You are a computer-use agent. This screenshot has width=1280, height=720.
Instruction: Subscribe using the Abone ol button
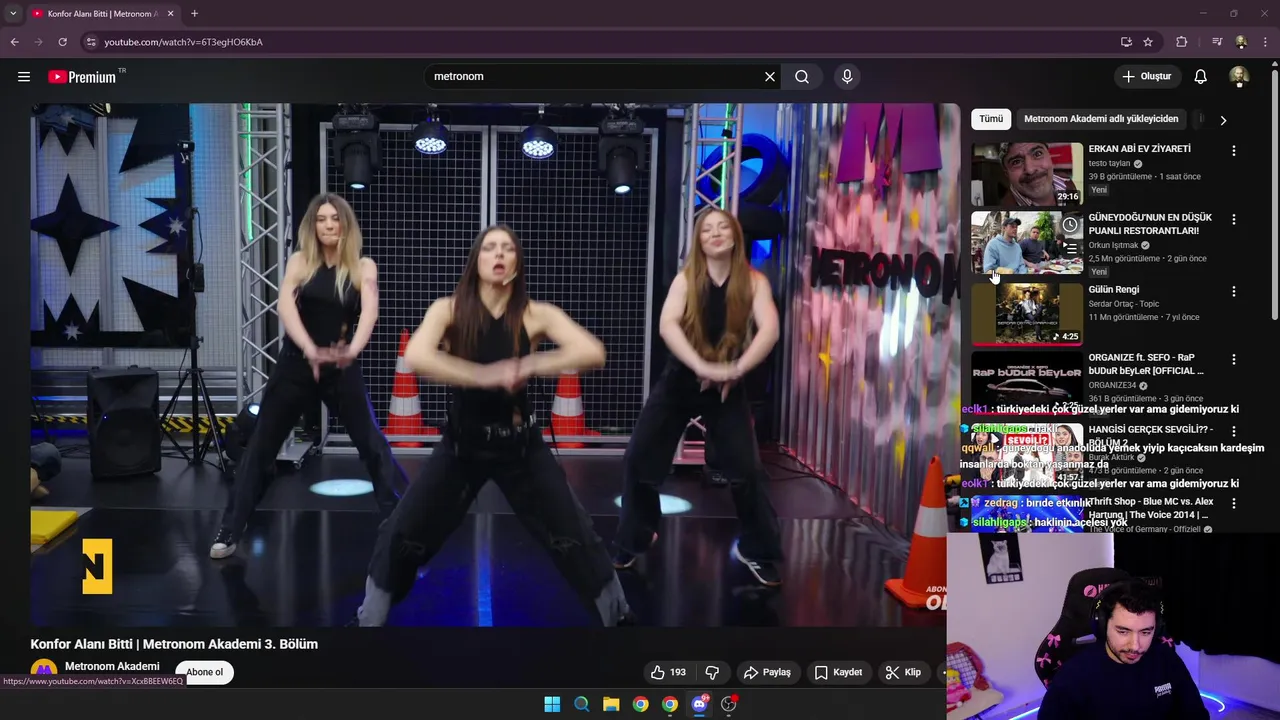[x=205, y=672]
